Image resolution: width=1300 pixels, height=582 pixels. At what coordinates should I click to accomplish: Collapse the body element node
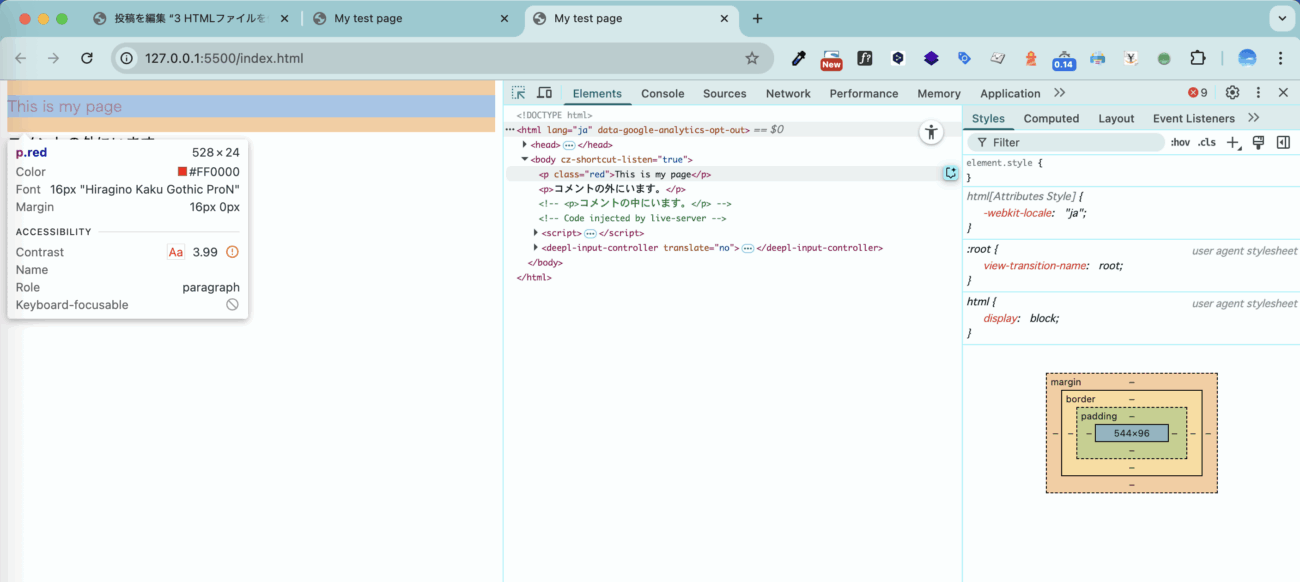[525, 159]
